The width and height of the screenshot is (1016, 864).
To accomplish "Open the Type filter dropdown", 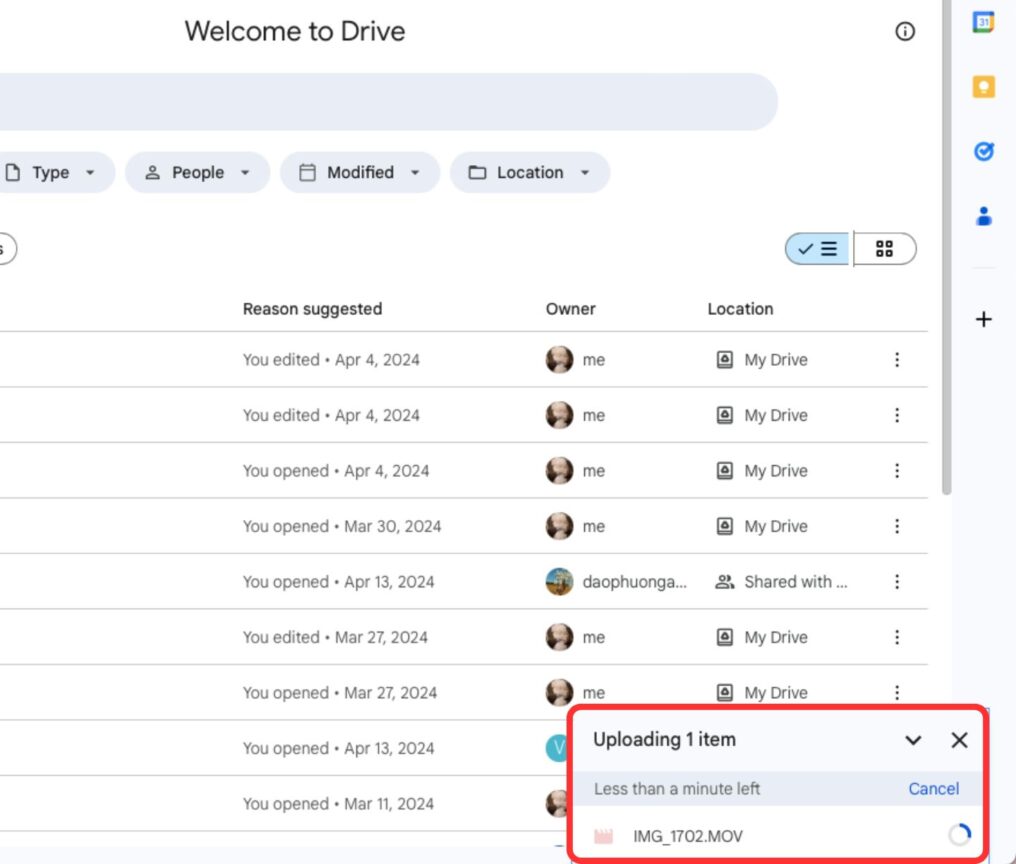I will coord(52,172).
